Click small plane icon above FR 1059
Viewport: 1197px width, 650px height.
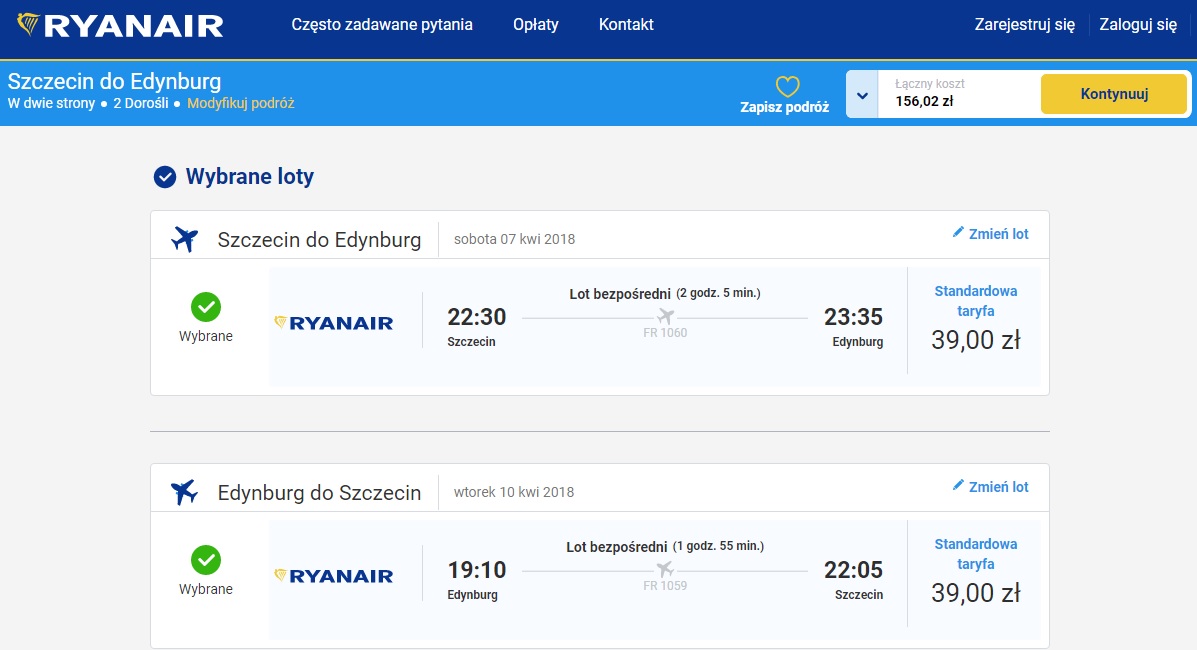[x=666, y=569]
